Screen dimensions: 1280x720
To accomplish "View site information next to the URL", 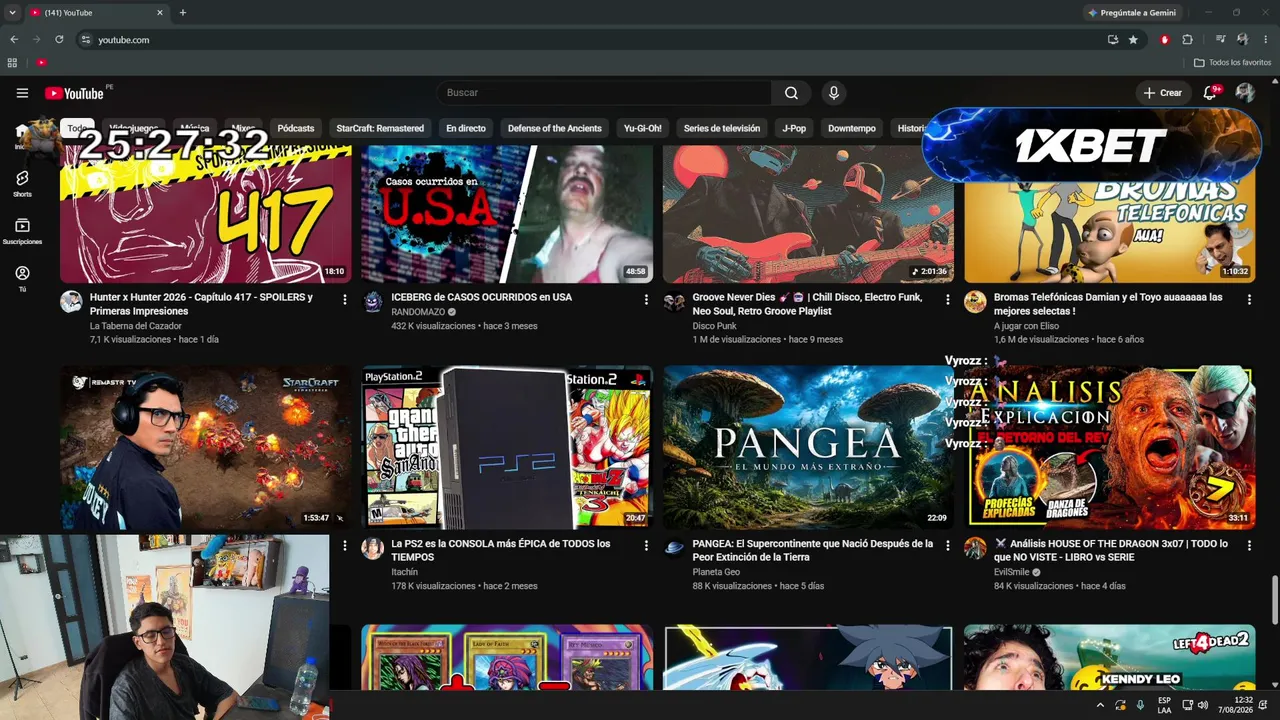I will (x=86, y=40).
